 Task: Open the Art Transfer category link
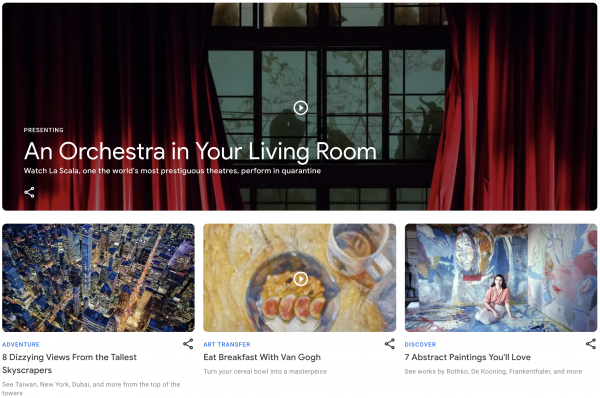coord(227,344)
